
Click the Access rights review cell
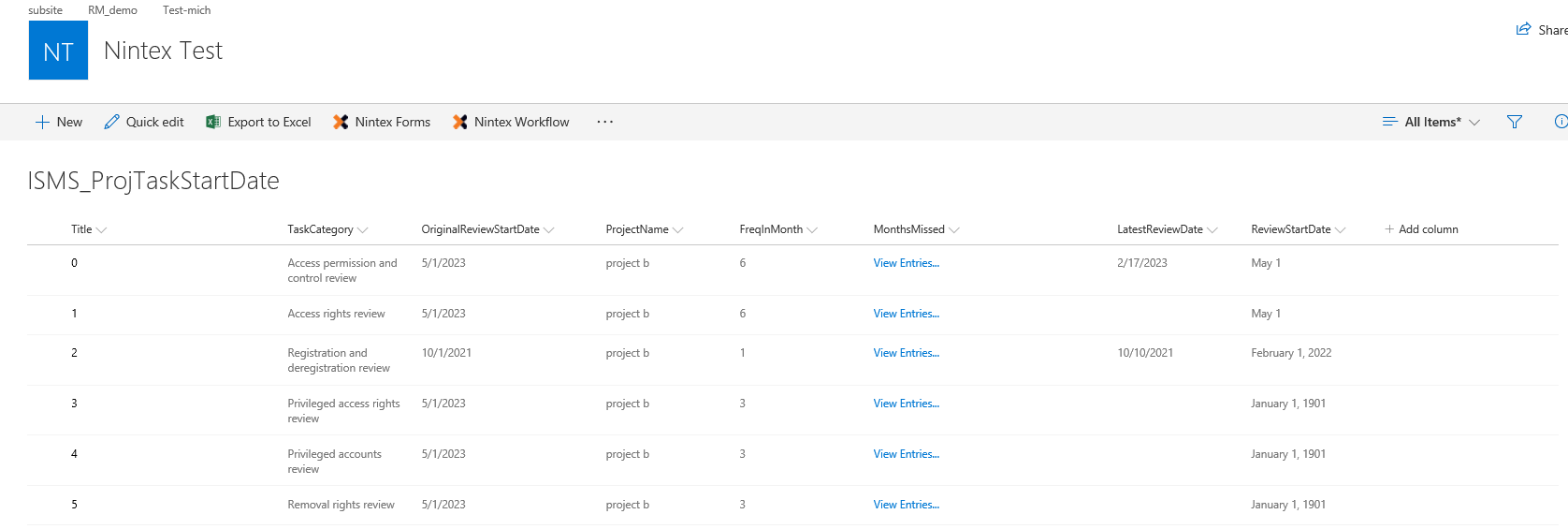coord(336,314)
